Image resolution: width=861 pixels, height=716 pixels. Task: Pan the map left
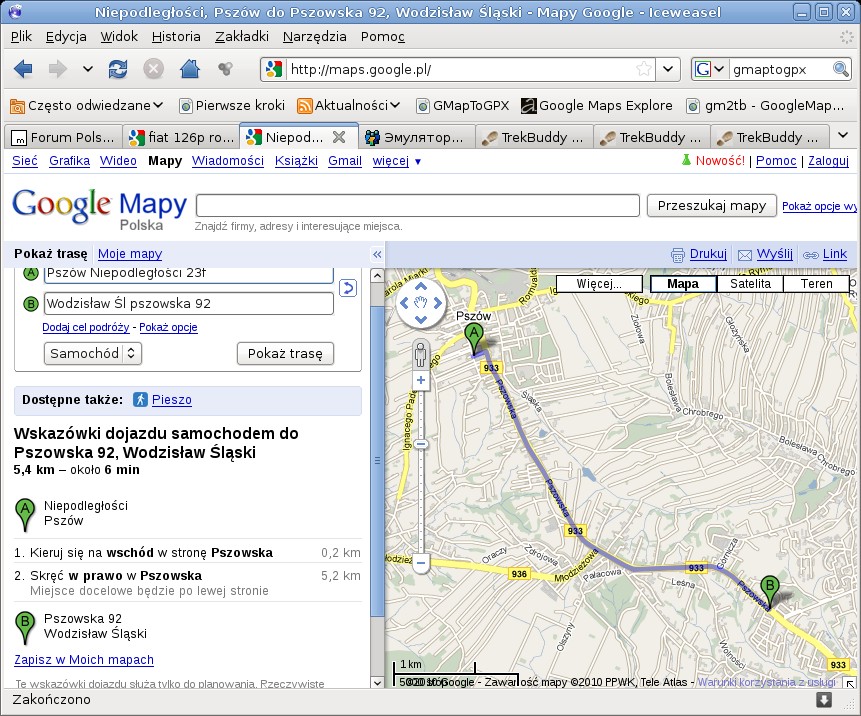pyautogui.click(x=404, y=303)
